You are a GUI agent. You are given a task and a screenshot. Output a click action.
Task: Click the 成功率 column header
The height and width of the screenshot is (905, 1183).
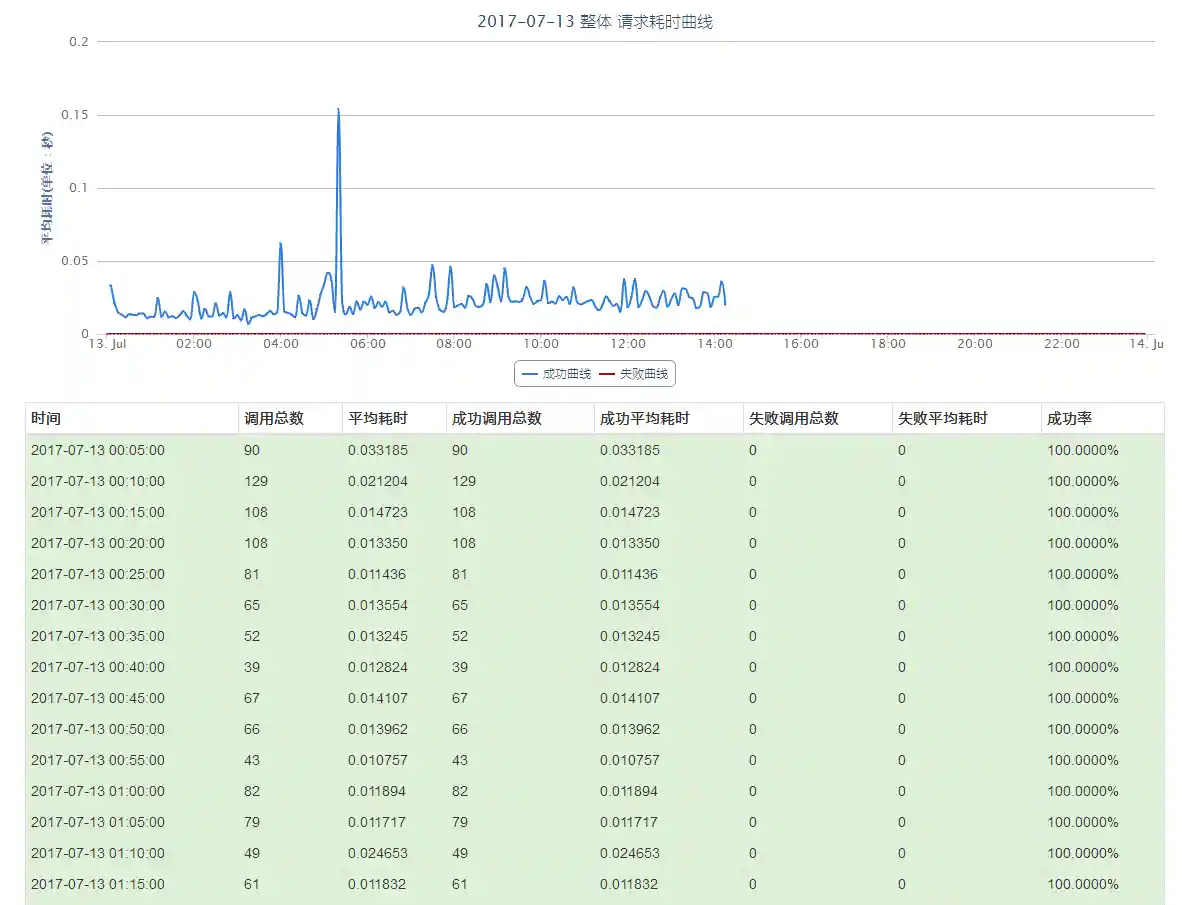click(1069, 419)
